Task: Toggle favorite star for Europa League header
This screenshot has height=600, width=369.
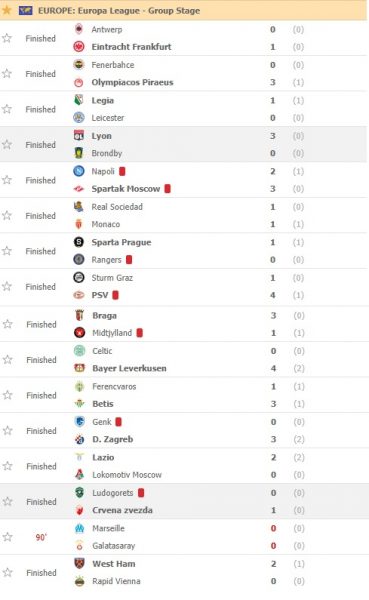Action: coord(7,10)
